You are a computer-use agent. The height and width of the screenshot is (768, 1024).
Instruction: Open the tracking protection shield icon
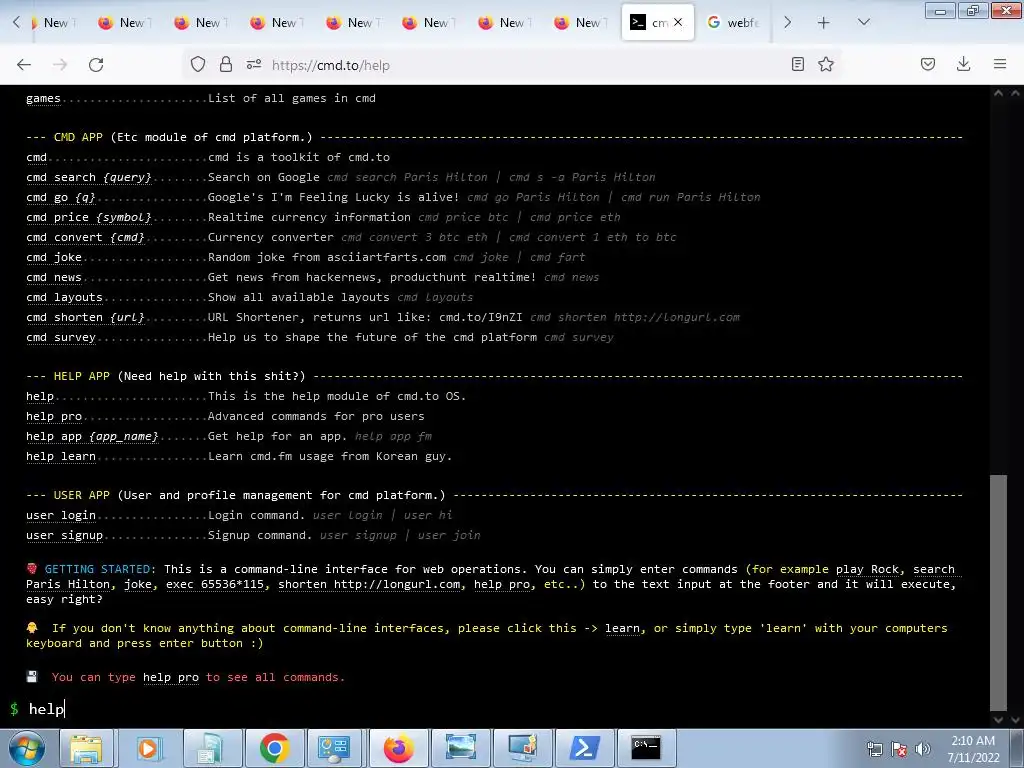coord(198,64)
